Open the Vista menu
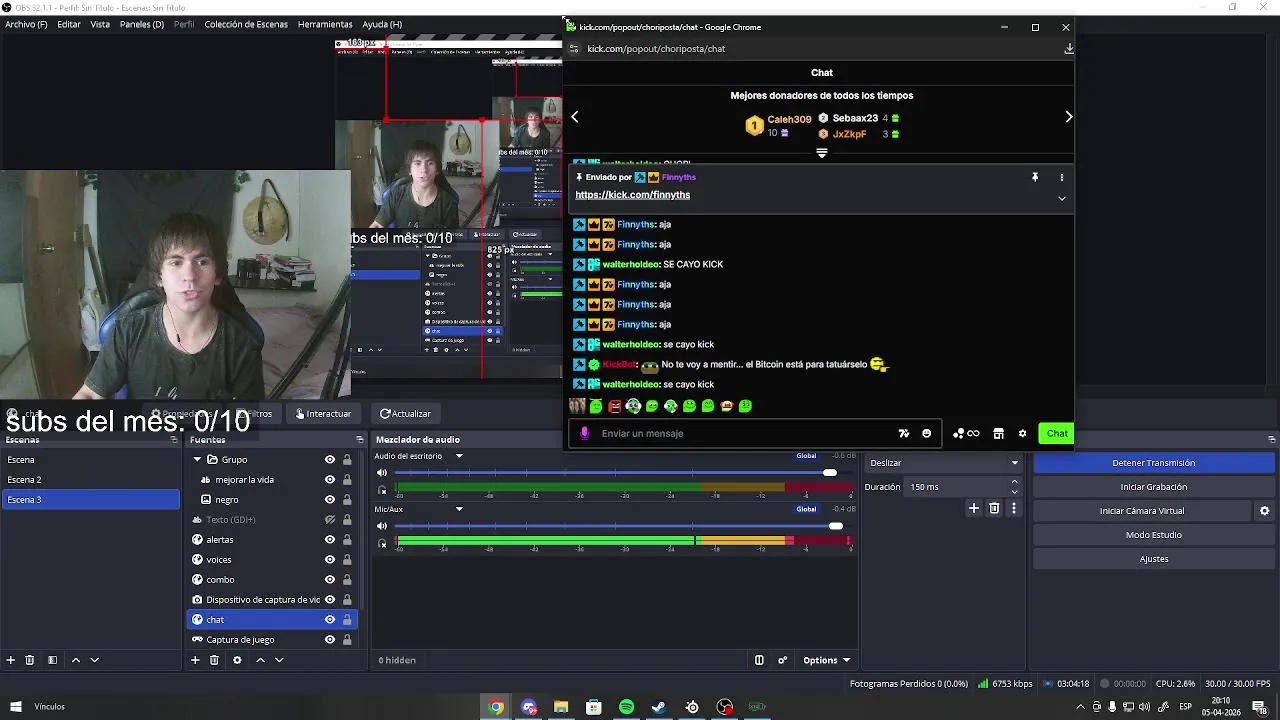Viewport: 1280px width, 720px height. (x=100, y=24)
